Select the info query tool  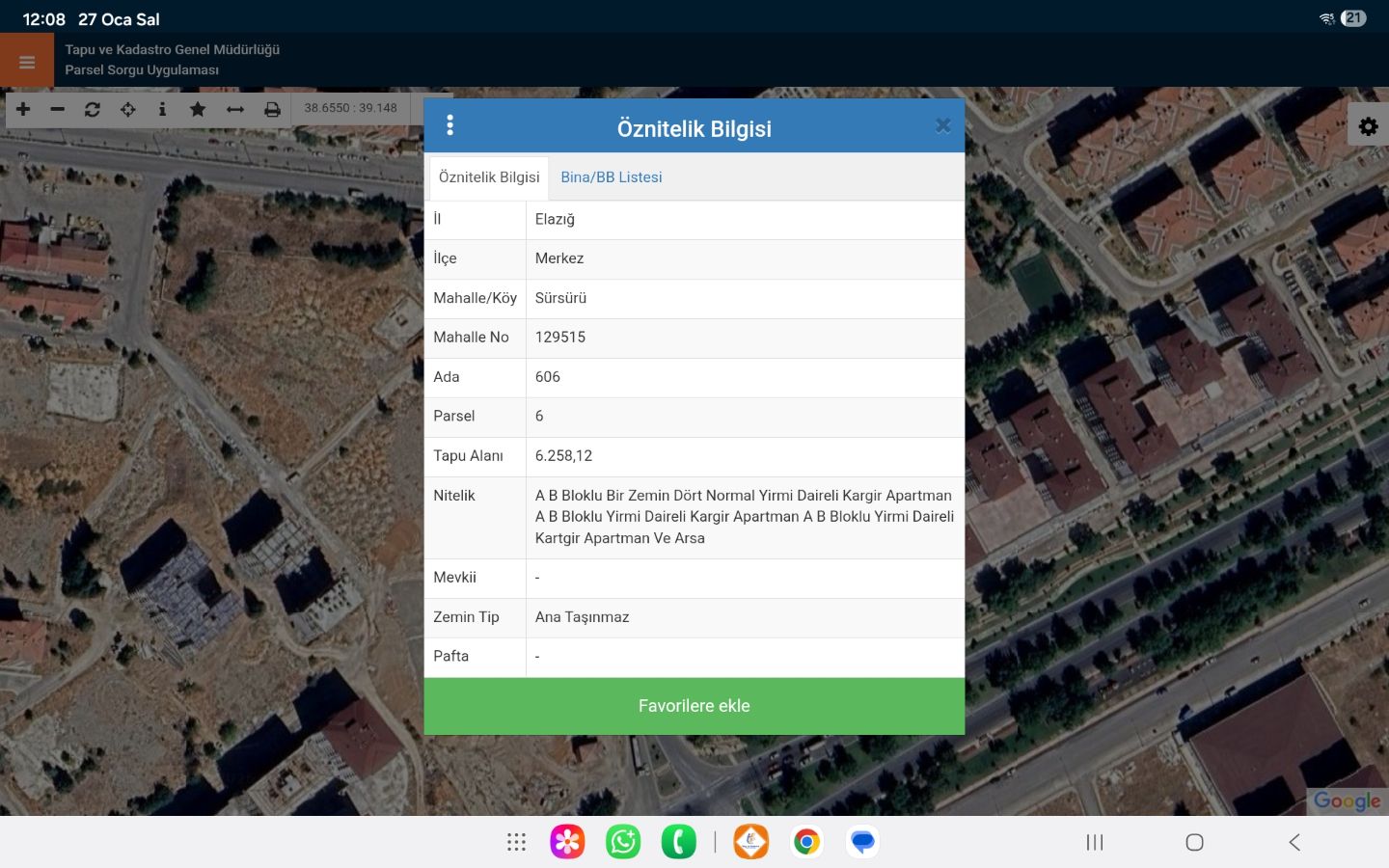(162, 109)
